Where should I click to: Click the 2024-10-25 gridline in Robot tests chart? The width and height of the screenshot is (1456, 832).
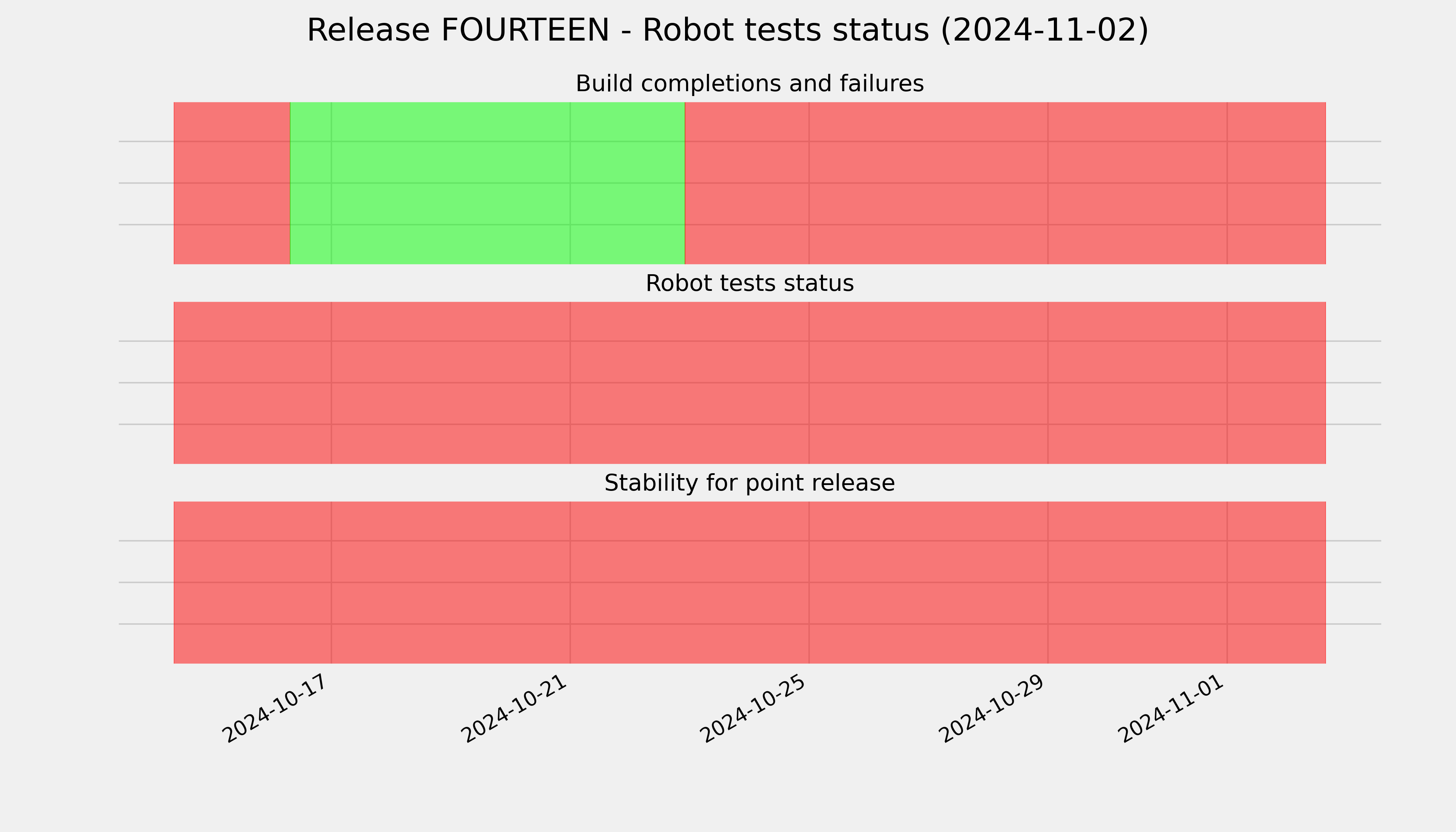(809, 383)
